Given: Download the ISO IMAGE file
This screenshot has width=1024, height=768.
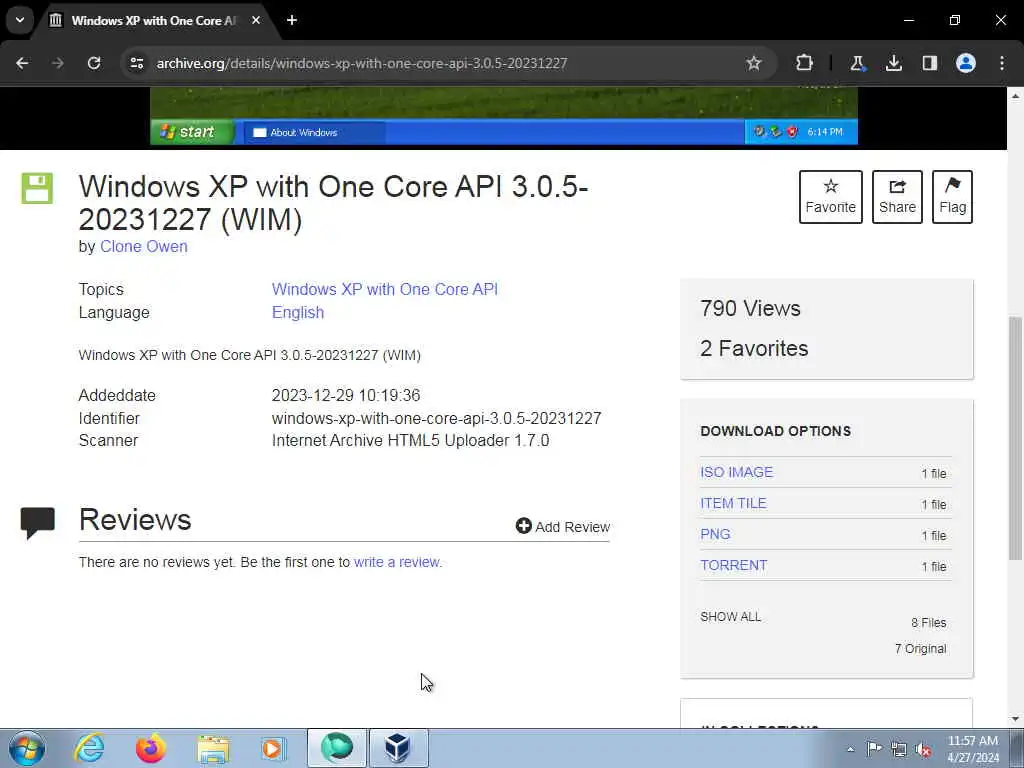Looking at the screenshot, I should tap(737, 472).
